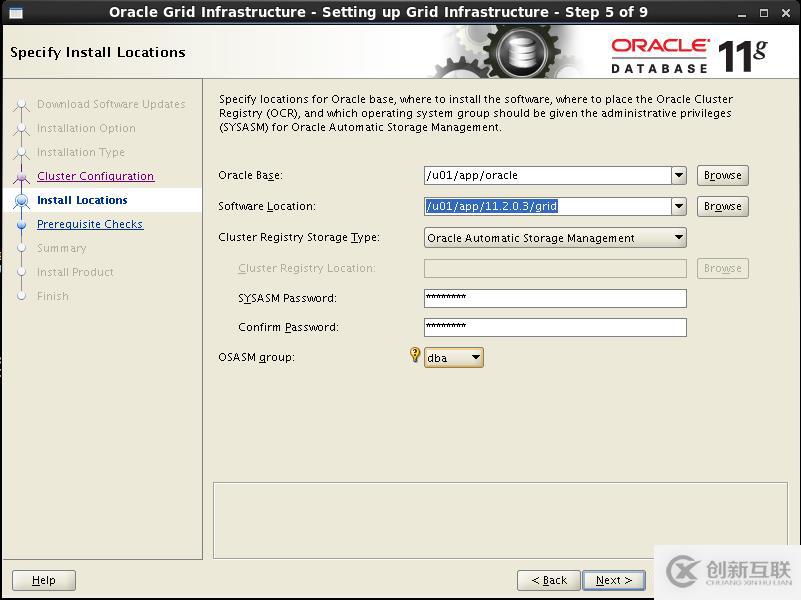The width and height of the screenshot is (801, 600).
Task: Click the Installation Option step label
Action: coord(86,128)
